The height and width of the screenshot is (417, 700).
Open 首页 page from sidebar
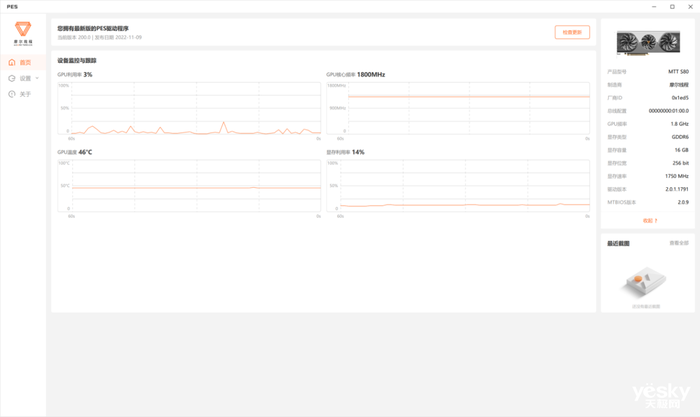tap(23, 63)
